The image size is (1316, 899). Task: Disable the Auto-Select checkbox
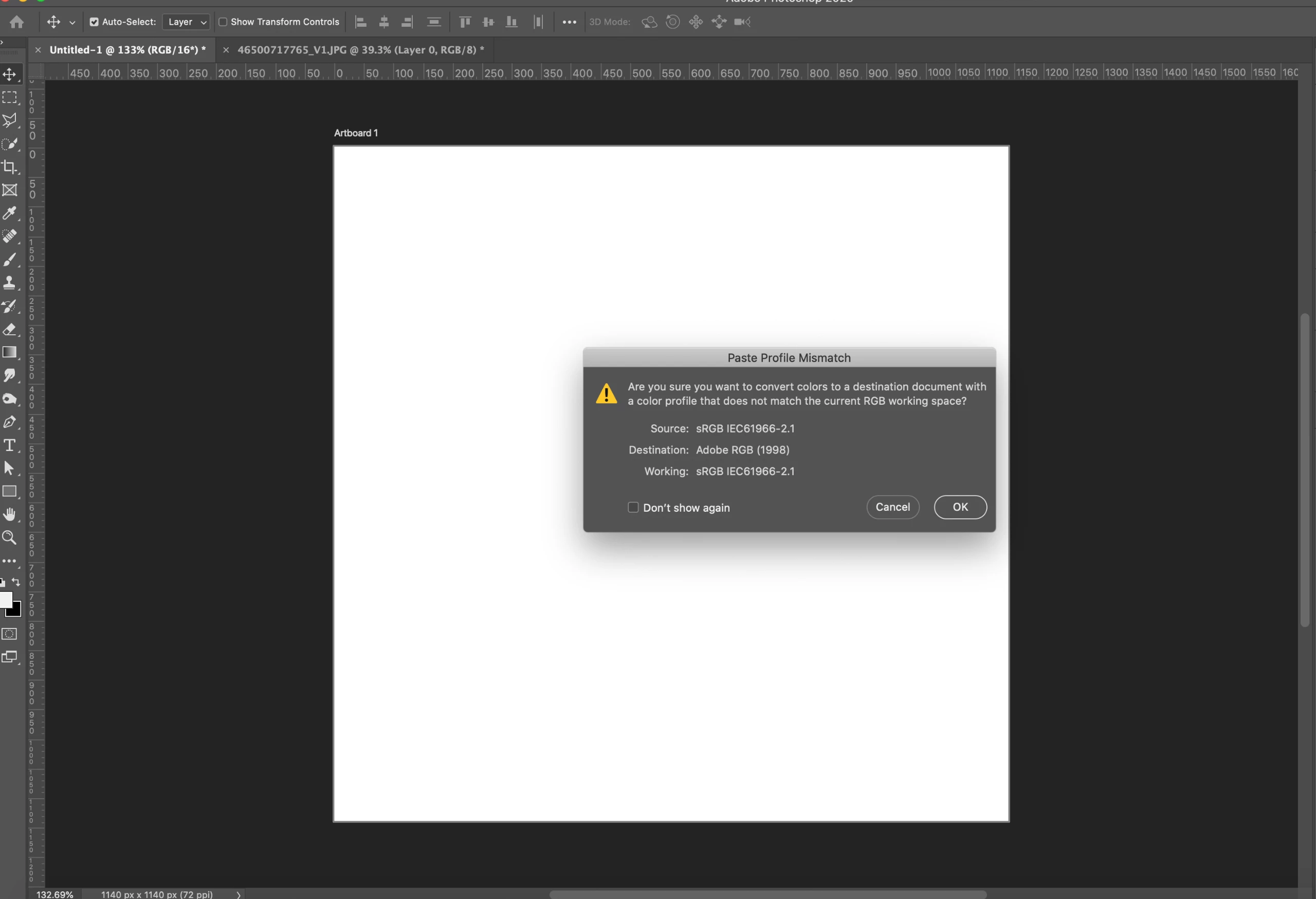point(94,22)
